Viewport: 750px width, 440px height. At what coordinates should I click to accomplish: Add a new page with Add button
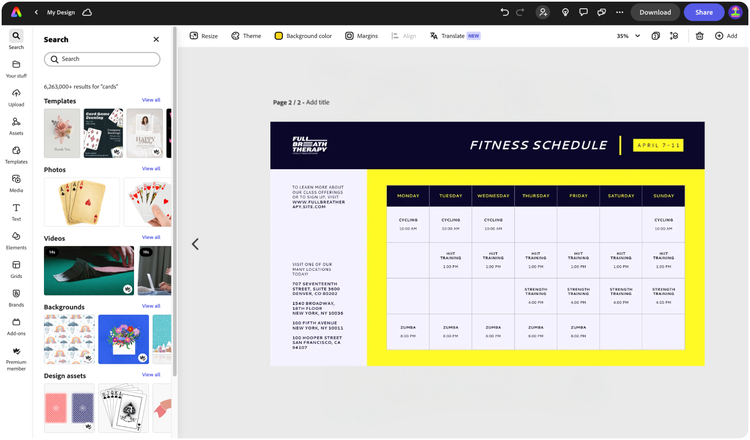point(726,36)
